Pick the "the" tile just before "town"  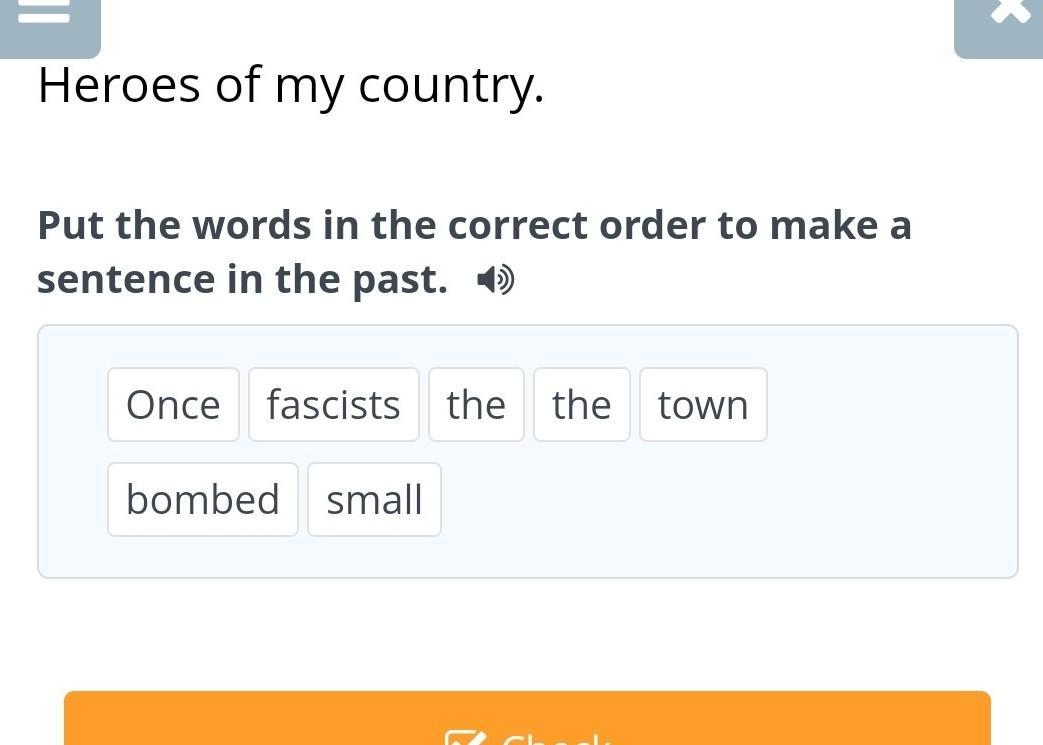click(581, 404)
